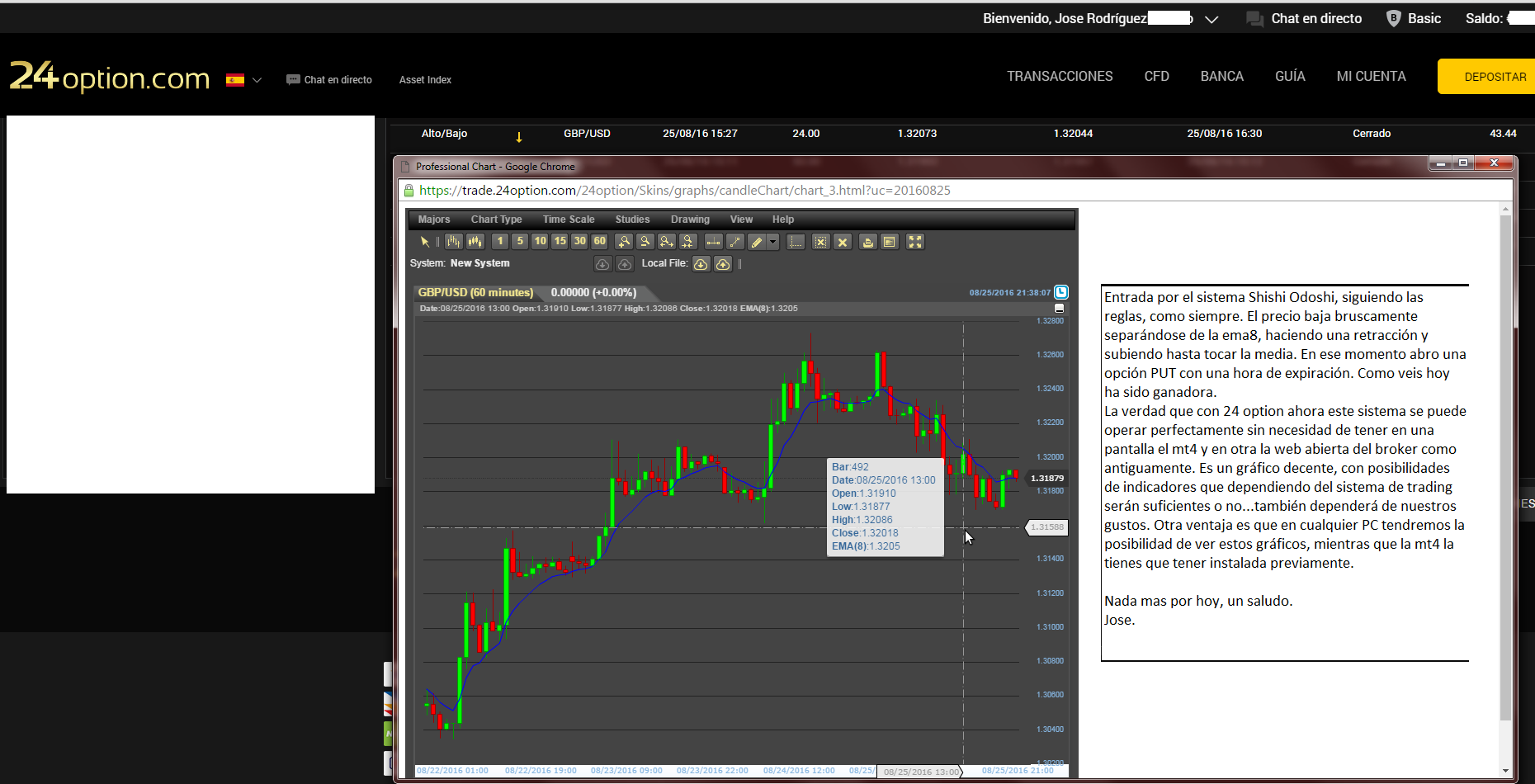This screenshot has width=1535, height=784.
Task: Click the print chart icon
Action: [867, 242]
